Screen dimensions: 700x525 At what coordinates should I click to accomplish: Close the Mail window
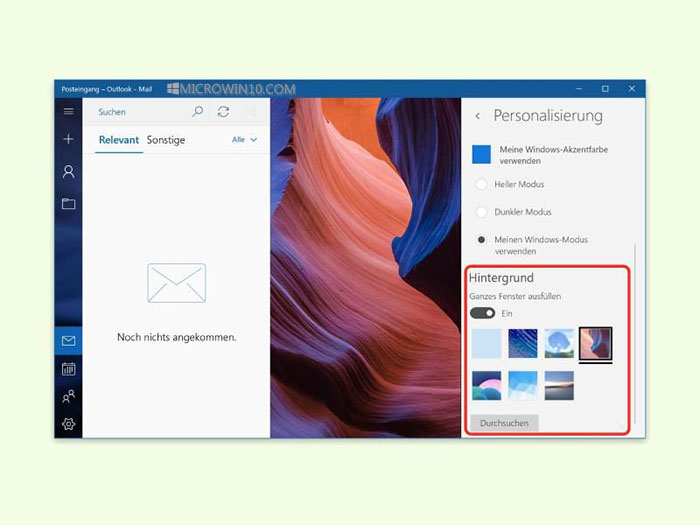point(632,89)
